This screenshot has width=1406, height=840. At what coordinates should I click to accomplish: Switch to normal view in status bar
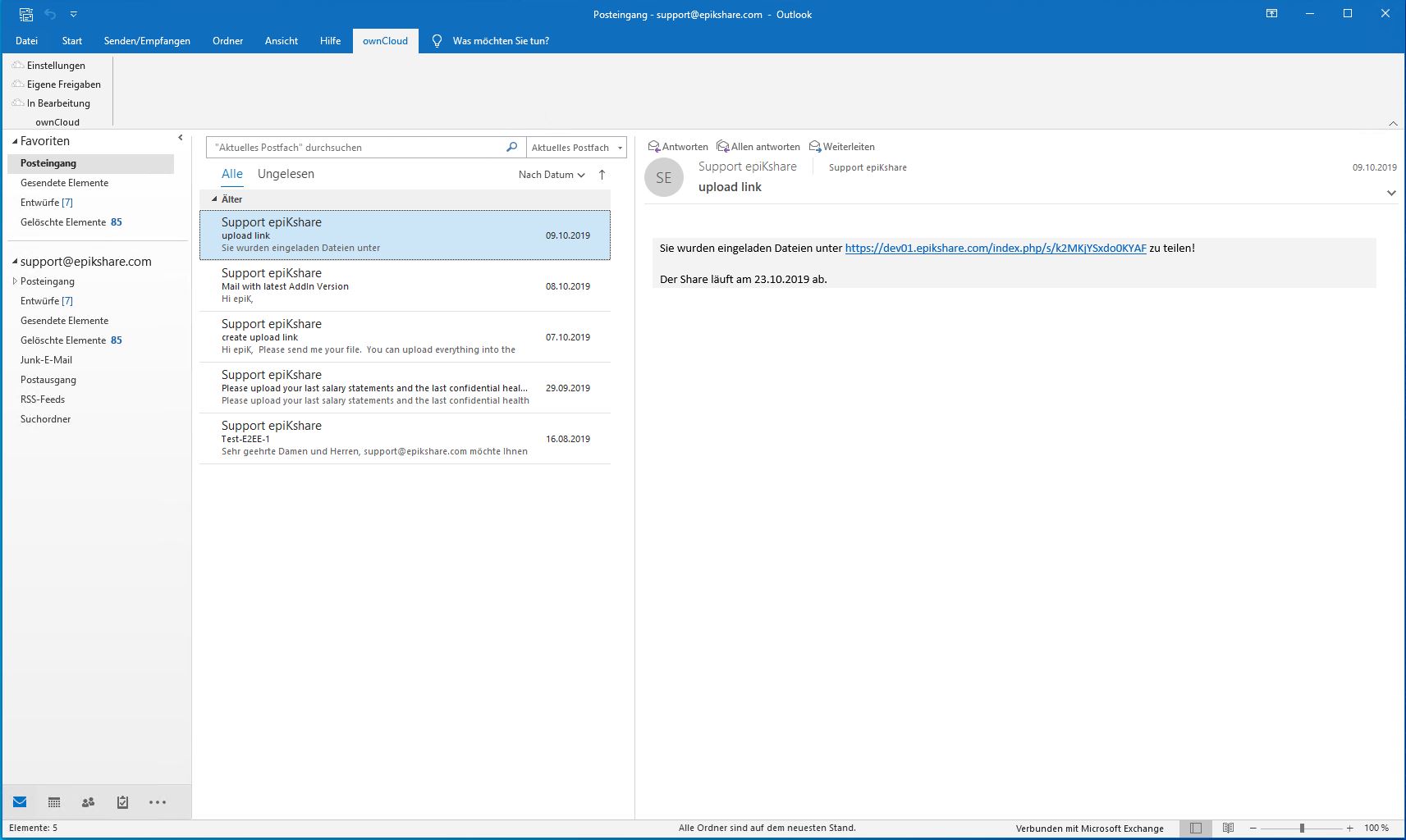pyautogui.click(x=1196, y=829)
